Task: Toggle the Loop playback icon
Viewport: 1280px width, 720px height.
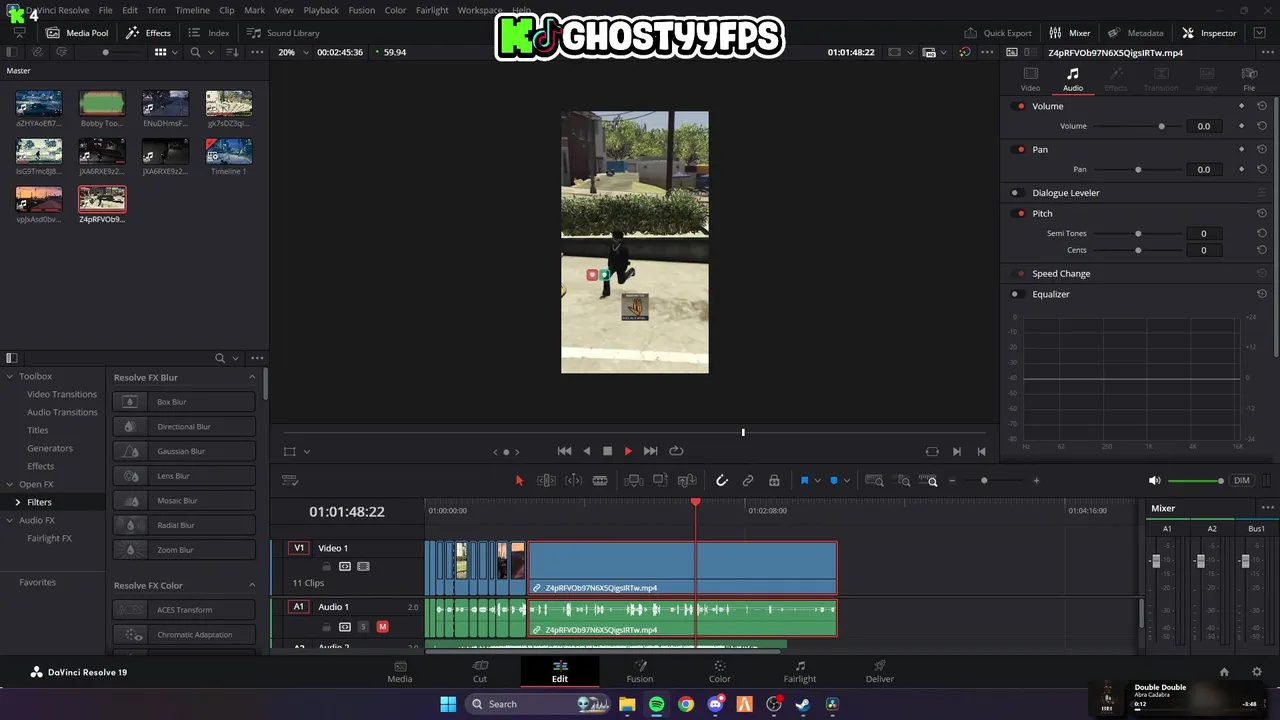Action: tap(676, 451)
